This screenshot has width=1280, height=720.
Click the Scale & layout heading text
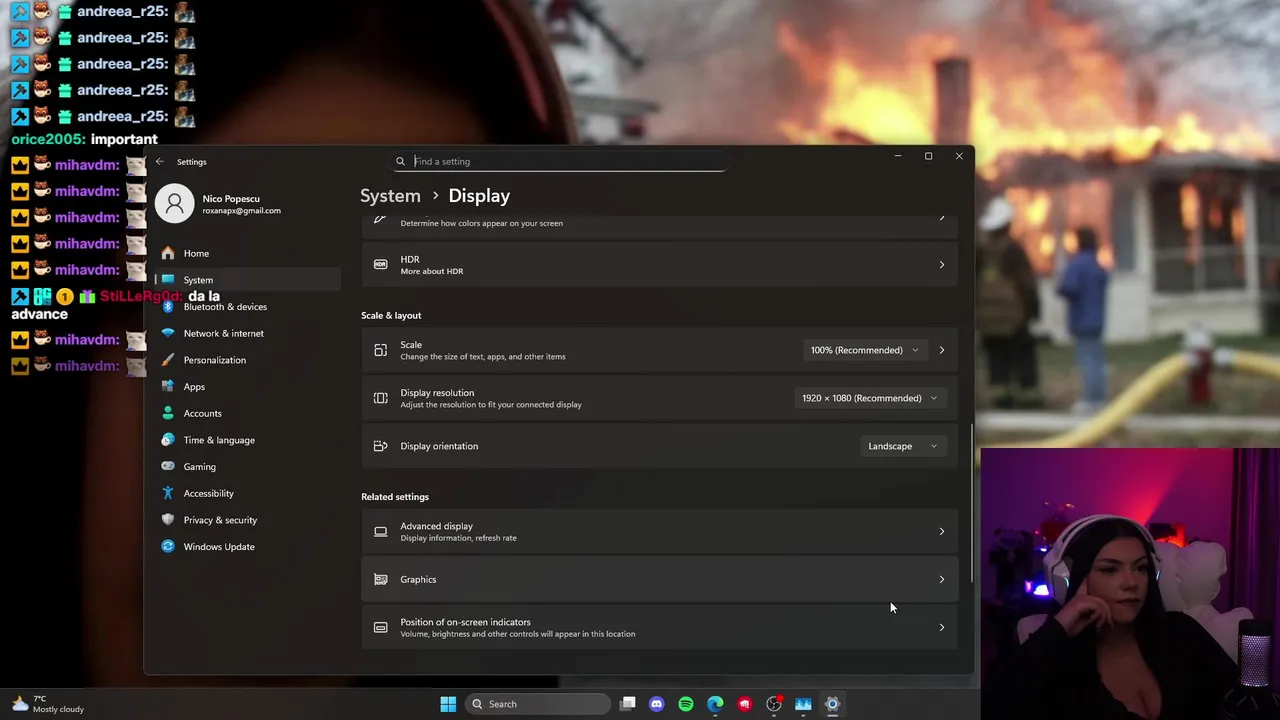(391, 316)
